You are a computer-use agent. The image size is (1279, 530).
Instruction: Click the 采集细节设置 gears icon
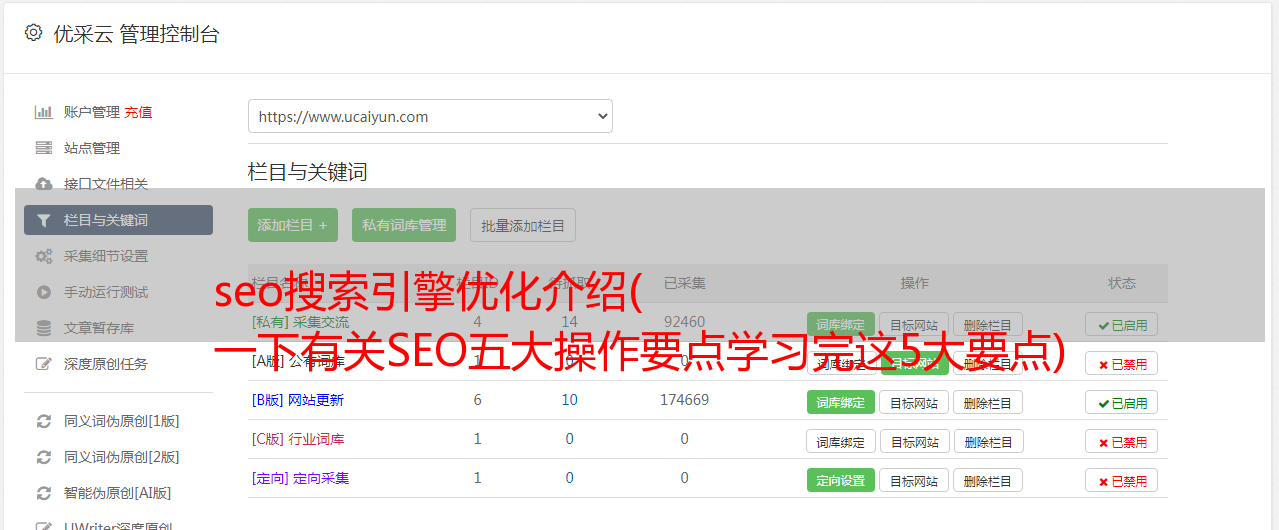coord(44,256)
